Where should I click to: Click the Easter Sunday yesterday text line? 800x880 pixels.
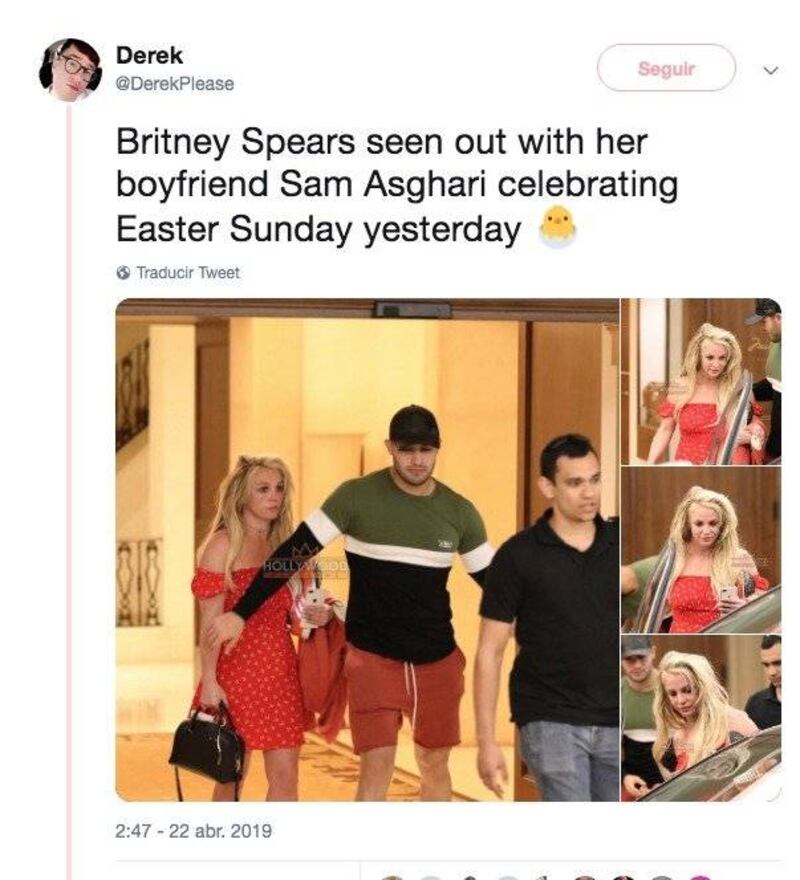point(319,229)
